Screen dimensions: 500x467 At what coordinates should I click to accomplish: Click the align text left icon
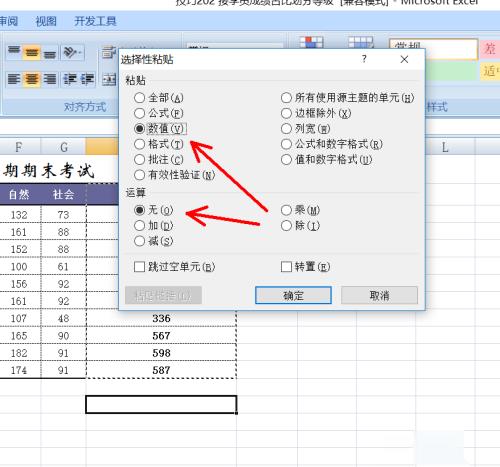pyautogui.click(x=14, y=79)
